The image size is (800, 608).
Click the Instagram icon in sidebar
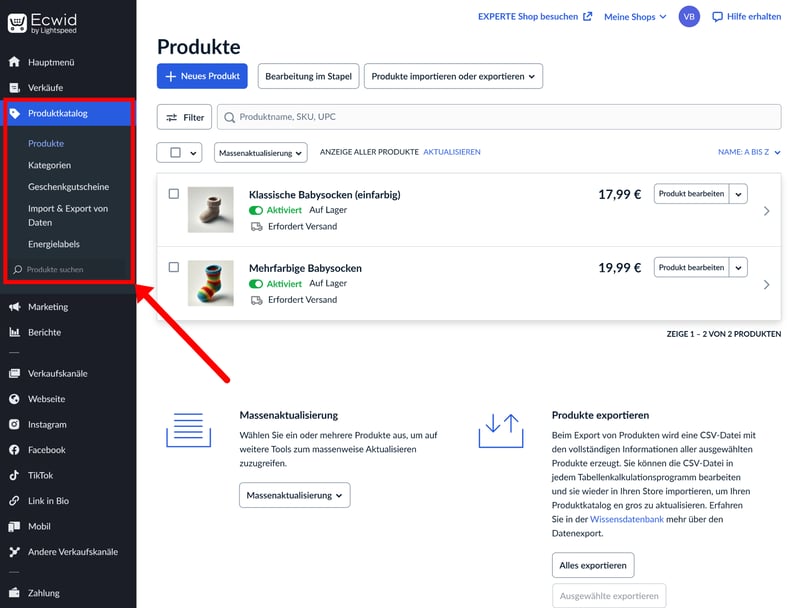pos(14,424)
